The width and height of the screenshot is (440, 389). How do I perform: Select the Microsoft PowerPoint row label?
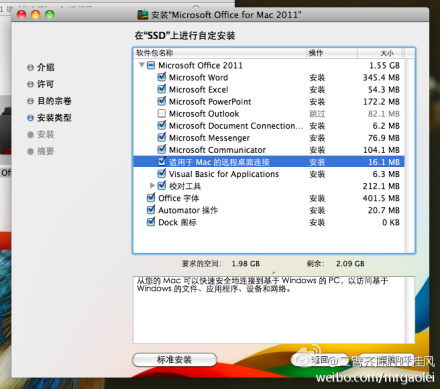pyautogui.click(x=210, y=101)
